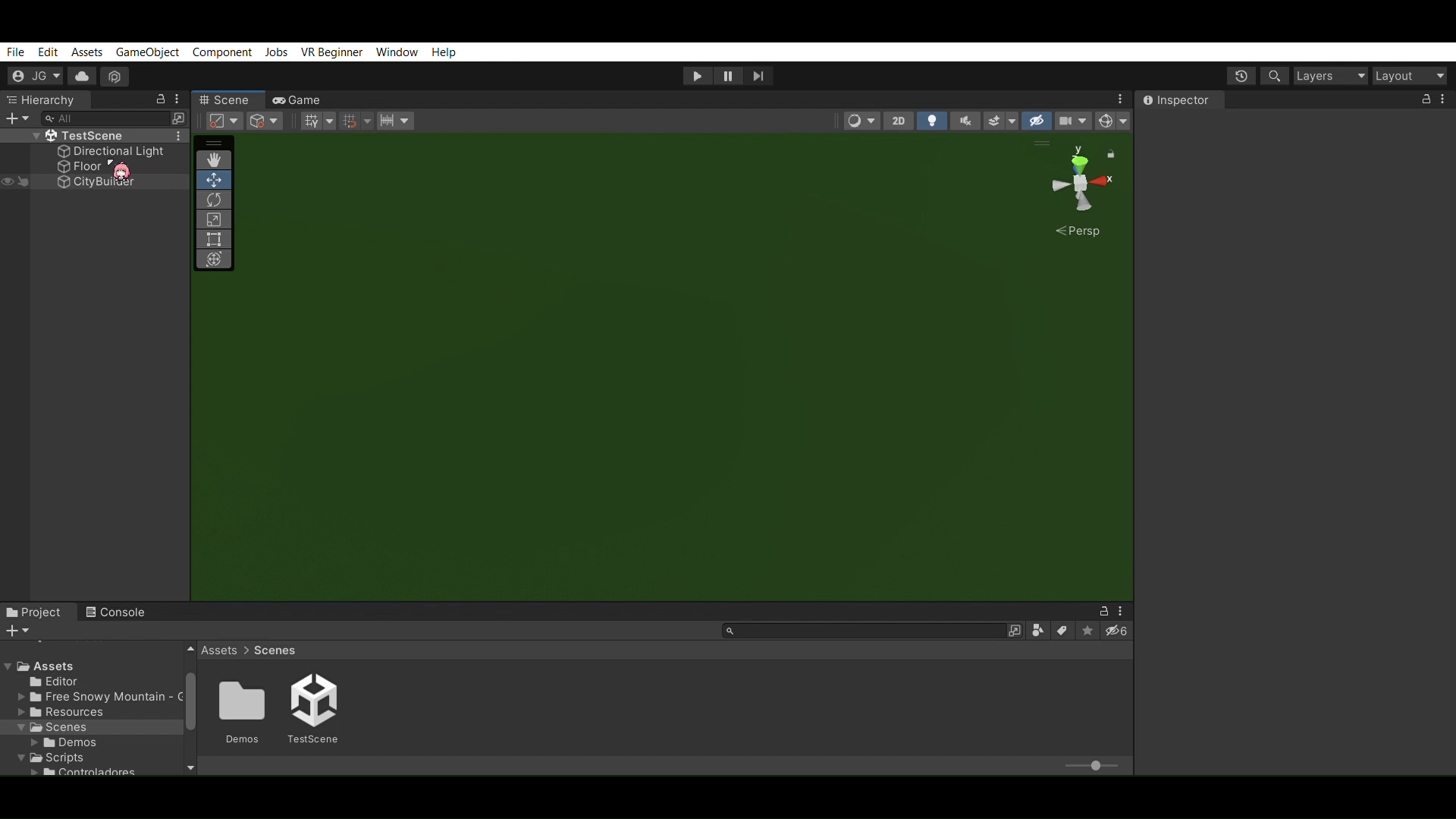This screenshot has width=1456, height=819.
Task: Toggle visibility of Directional Light
Action: [8, 150]
